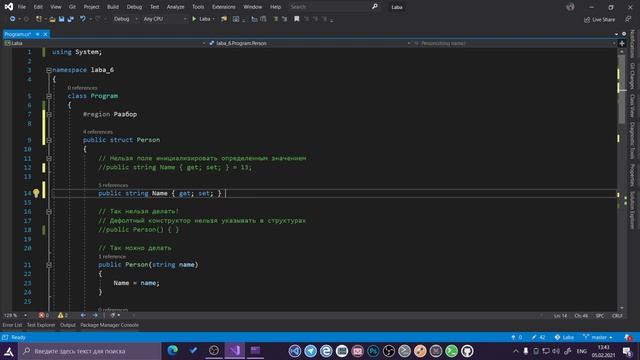Open Photoshop from taskbar
This screenshot has height=360, width=640.
pyautogui.click(x=373, y=351)
